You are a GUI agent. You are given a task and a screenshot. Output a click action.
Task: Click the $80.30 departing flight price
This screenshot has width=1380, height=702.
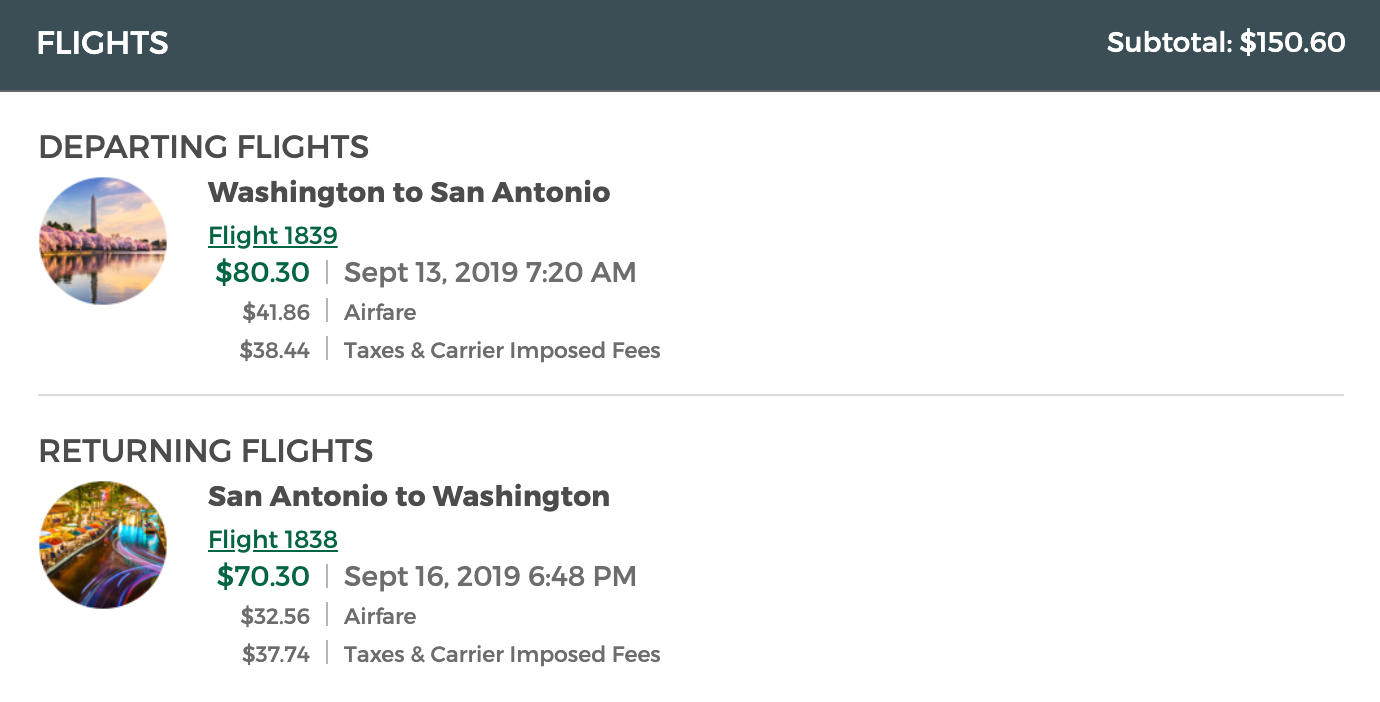coord(263,272)
